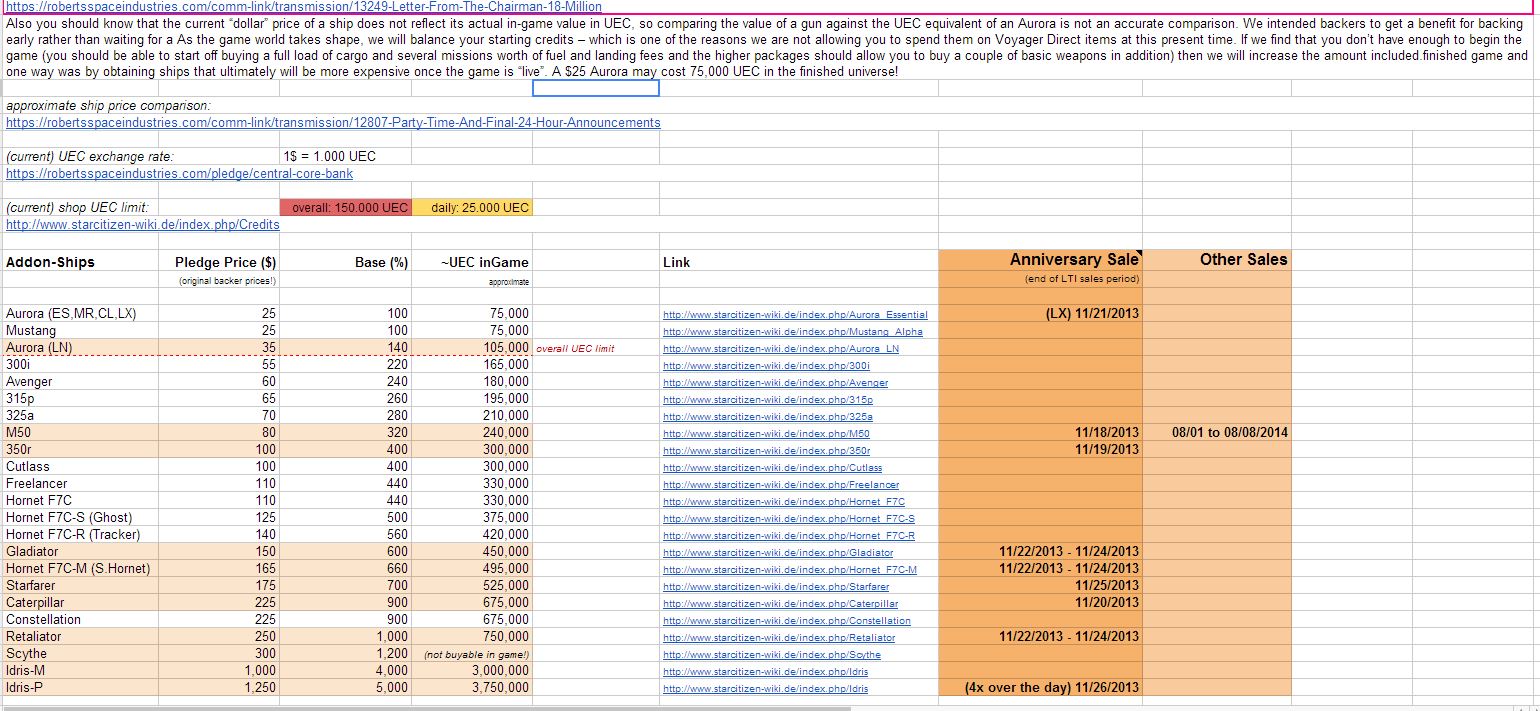Image resolution: width=1540 pixels, height=711 pixels.
Task: Open the 350r wiki link
Action: pyautogui.click(x=767, y=450)
